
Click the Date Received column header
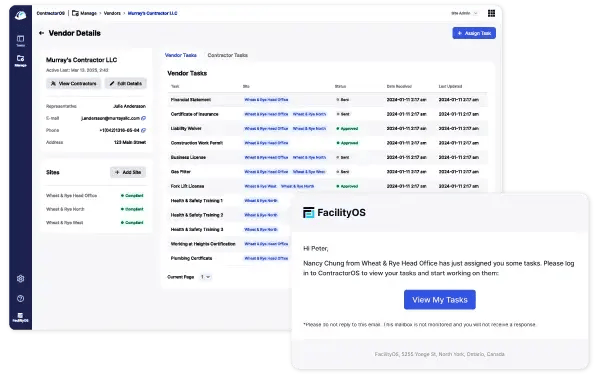[399, 86]
